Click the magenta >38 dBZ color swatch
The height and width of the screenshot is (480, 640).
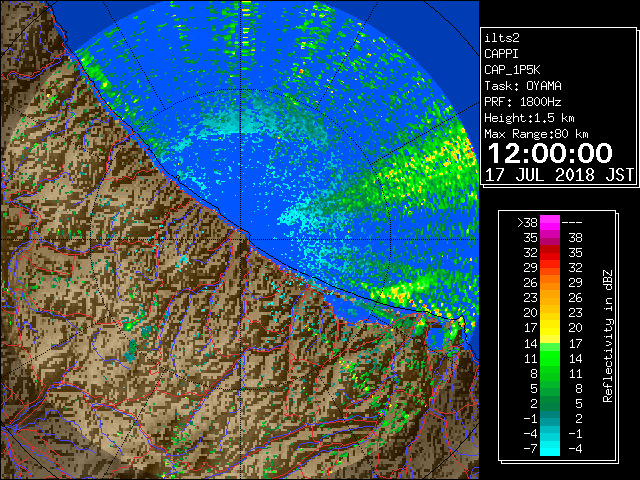click(x=550, y=222)
